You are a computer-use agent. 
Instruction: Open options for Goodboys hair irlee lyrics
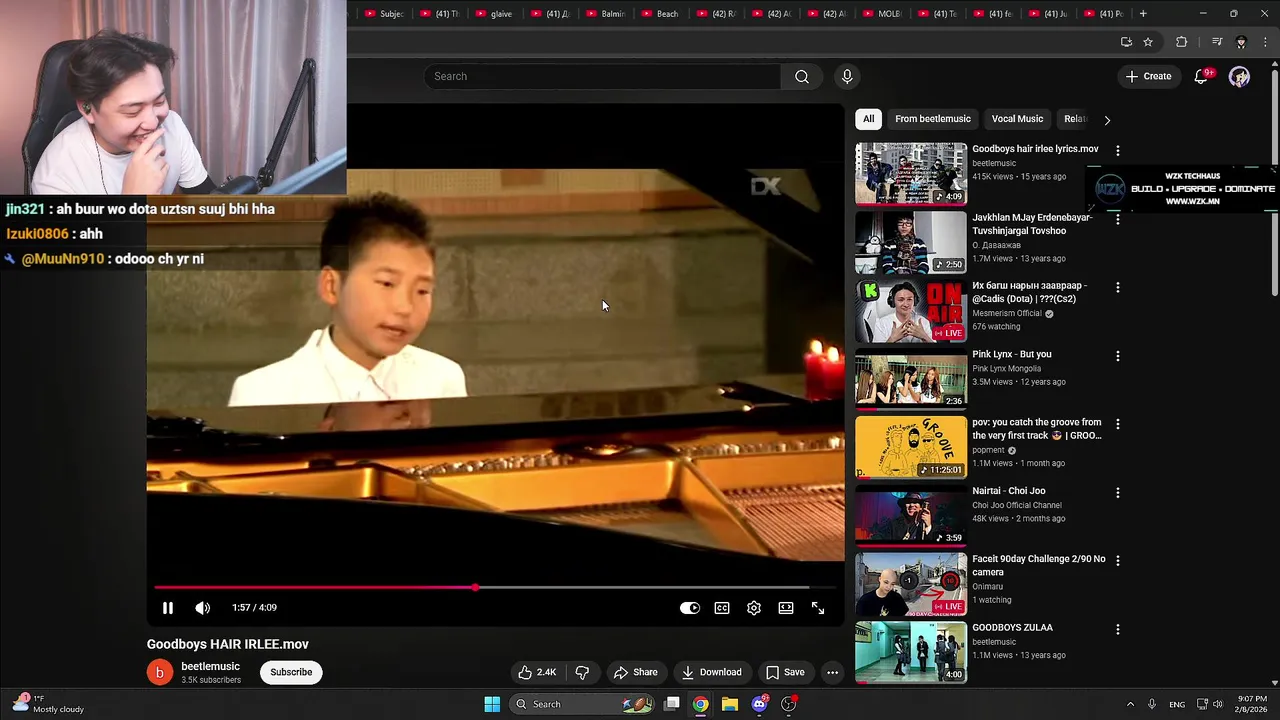tap(1117, 150)
